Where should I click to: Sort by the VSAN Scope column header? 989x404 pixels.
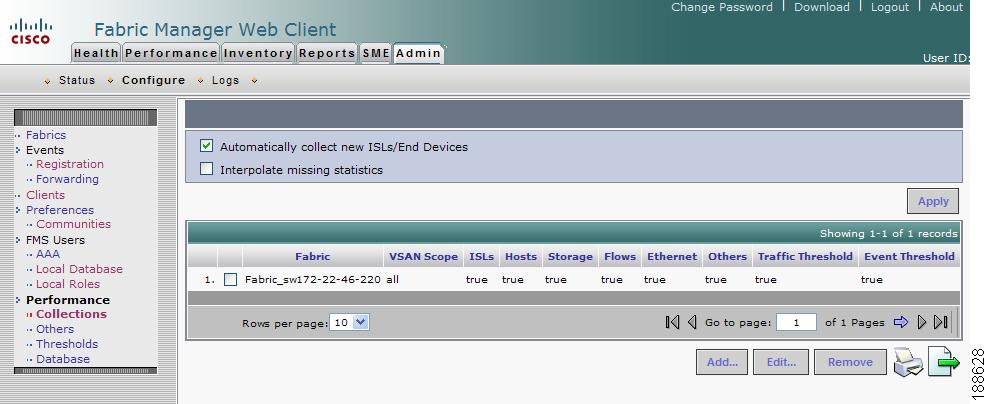pos(423,257)
